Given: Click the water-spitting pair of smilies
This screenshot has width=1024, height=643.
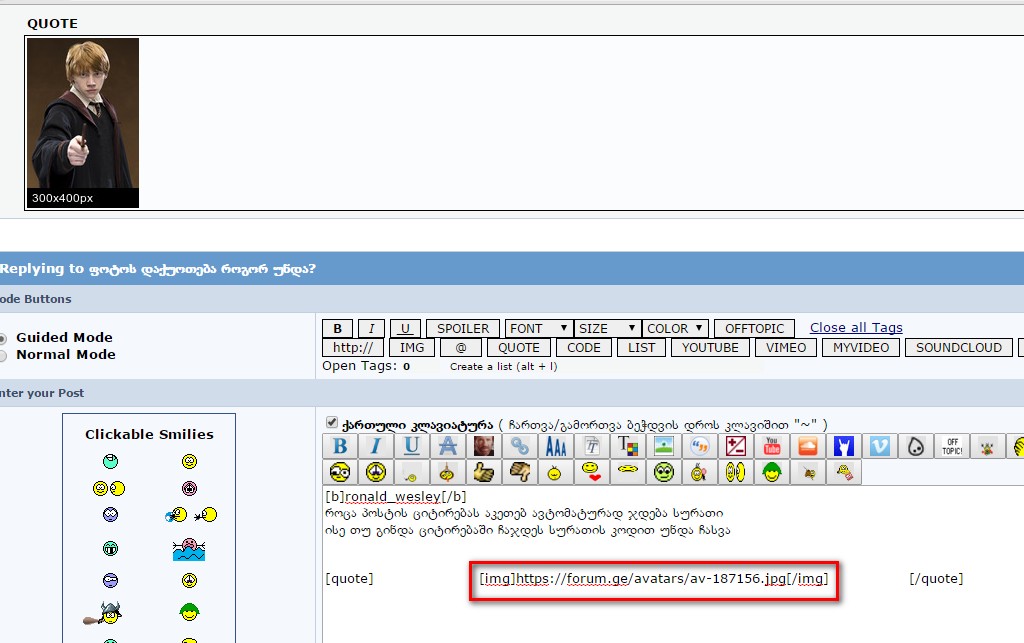Looking at the screenshot, I should 191,515.
